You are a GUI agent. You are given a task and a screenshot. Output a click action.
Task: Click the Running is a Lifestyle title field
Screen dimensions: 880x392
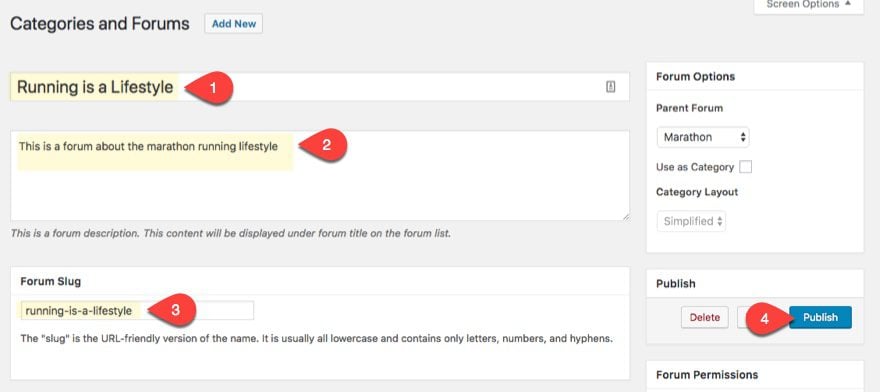click(320, 87)
